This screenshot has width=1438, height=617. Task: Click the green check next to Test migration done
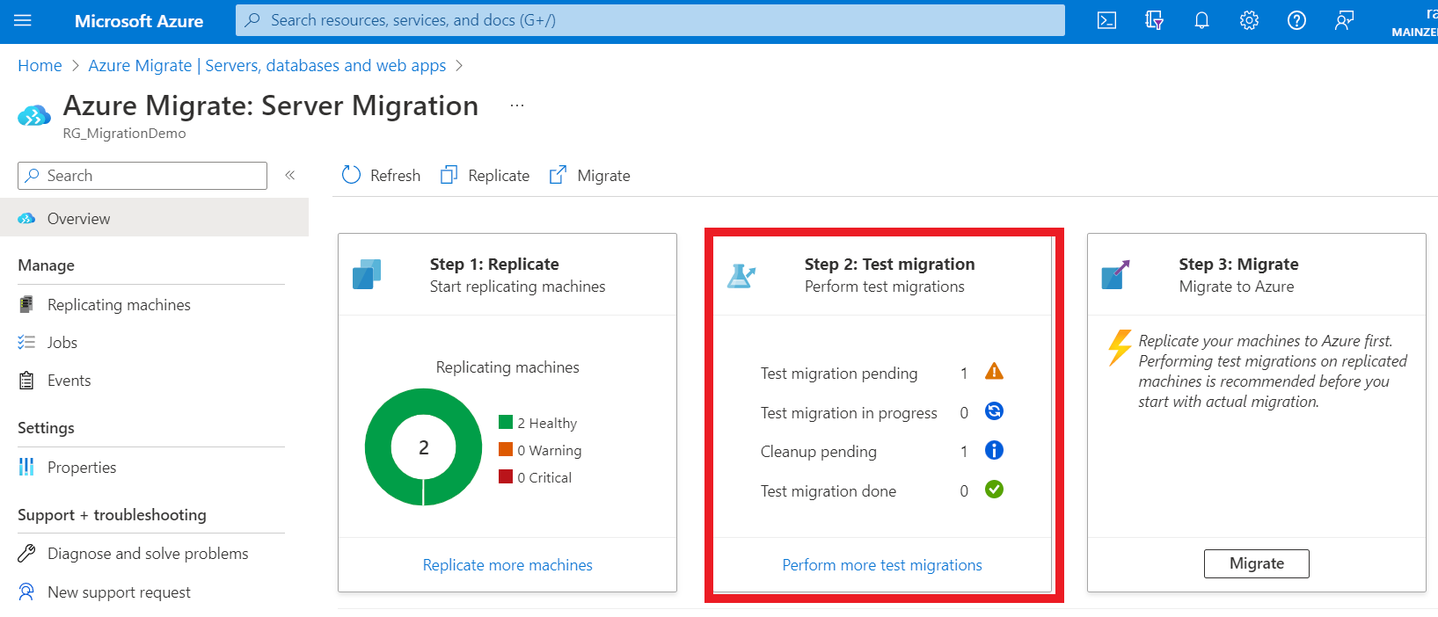click(x=994, y=490)
